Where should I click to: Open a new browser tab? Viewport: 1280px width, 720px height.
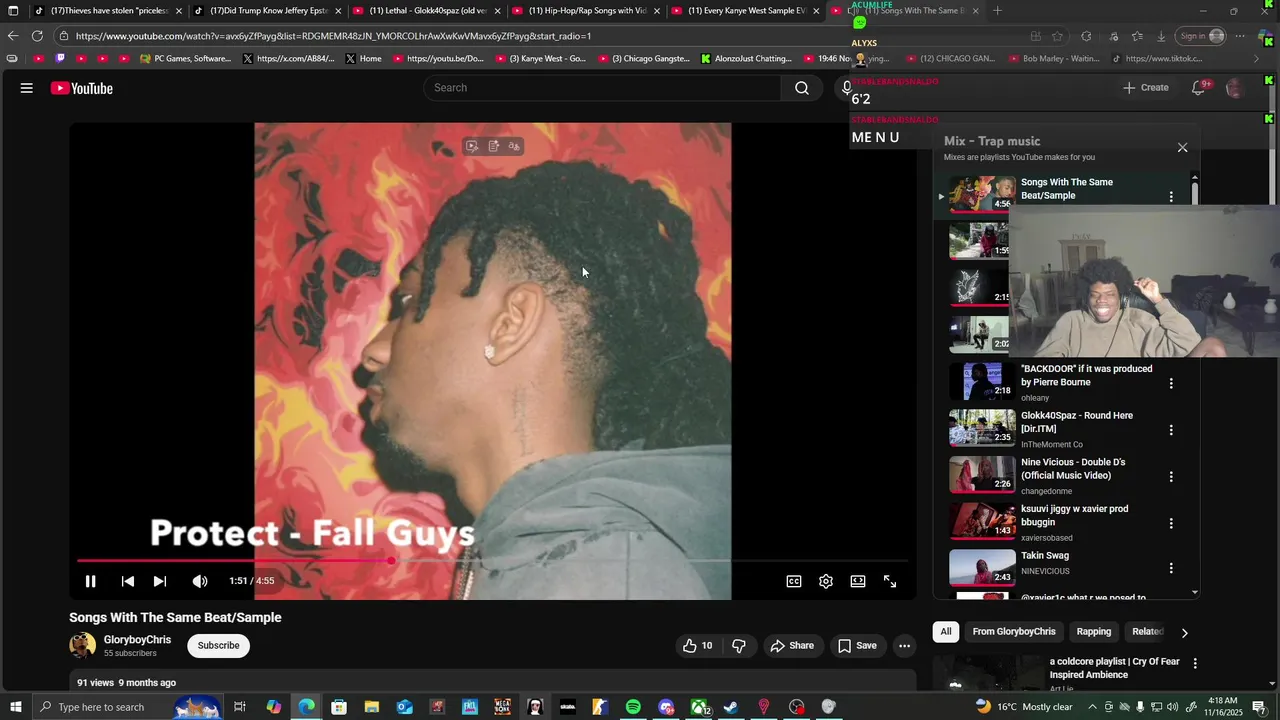pos(998,11)
